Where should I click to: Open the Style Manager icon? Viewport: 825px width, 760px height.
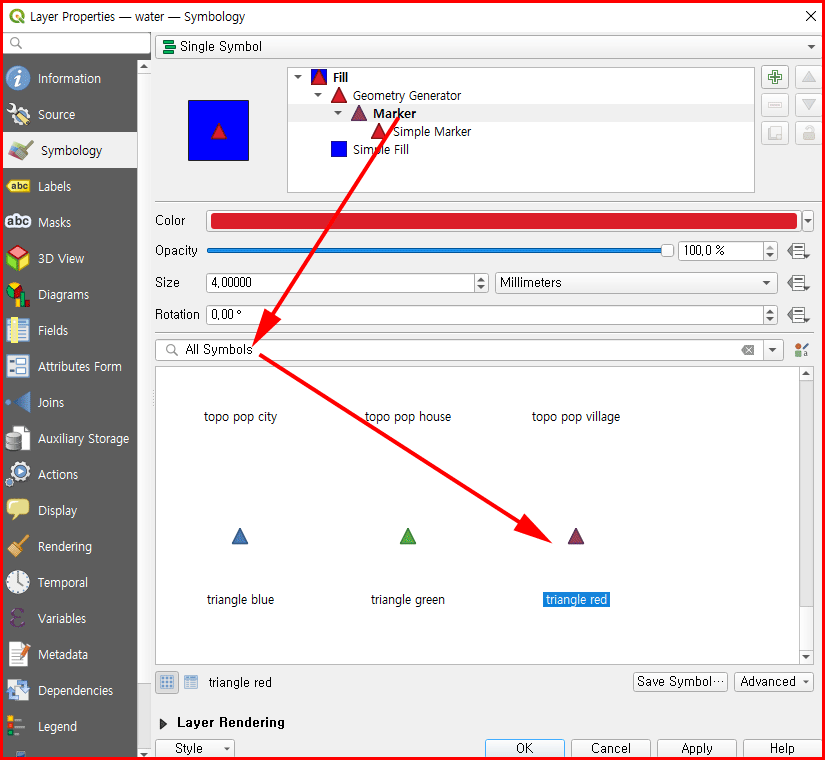[801, 350]
